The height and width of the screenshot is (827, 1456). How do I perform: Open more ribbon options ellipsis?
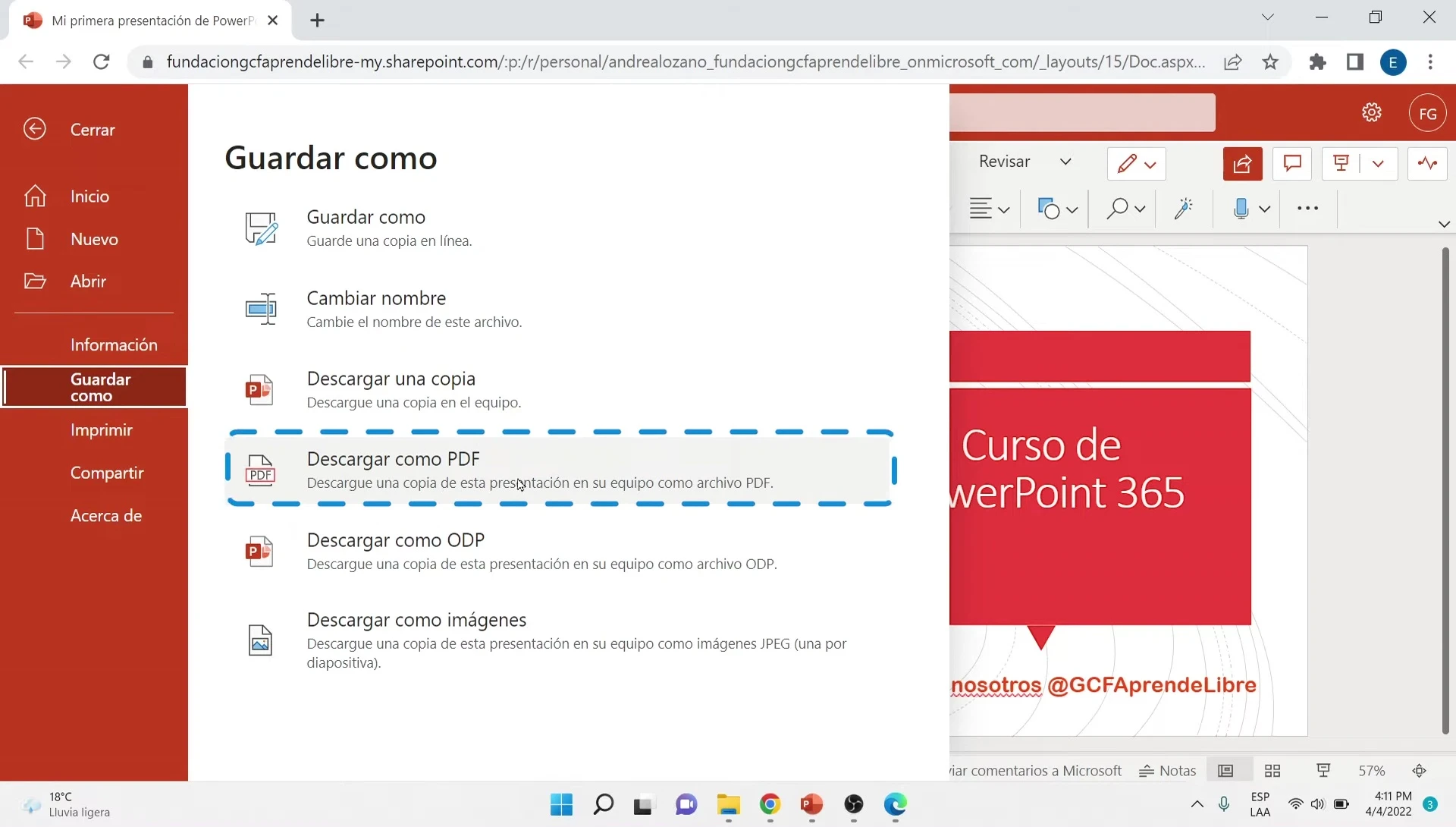(1307, 209)
